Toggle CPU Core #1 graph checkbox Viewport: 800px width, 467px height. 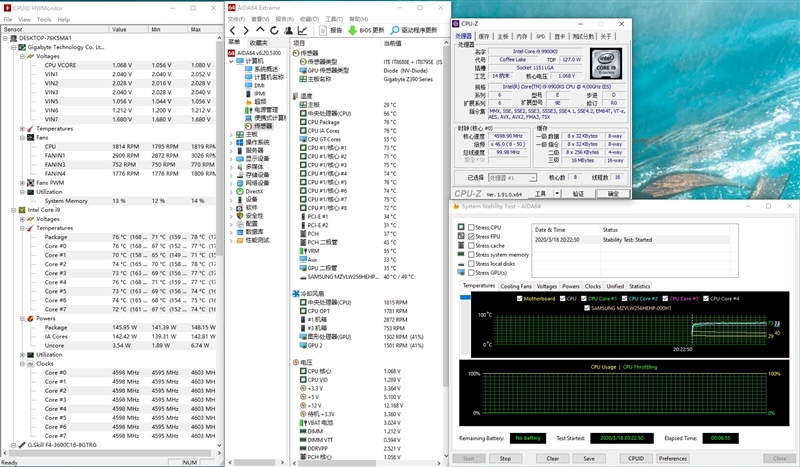(x=584, y=299)
